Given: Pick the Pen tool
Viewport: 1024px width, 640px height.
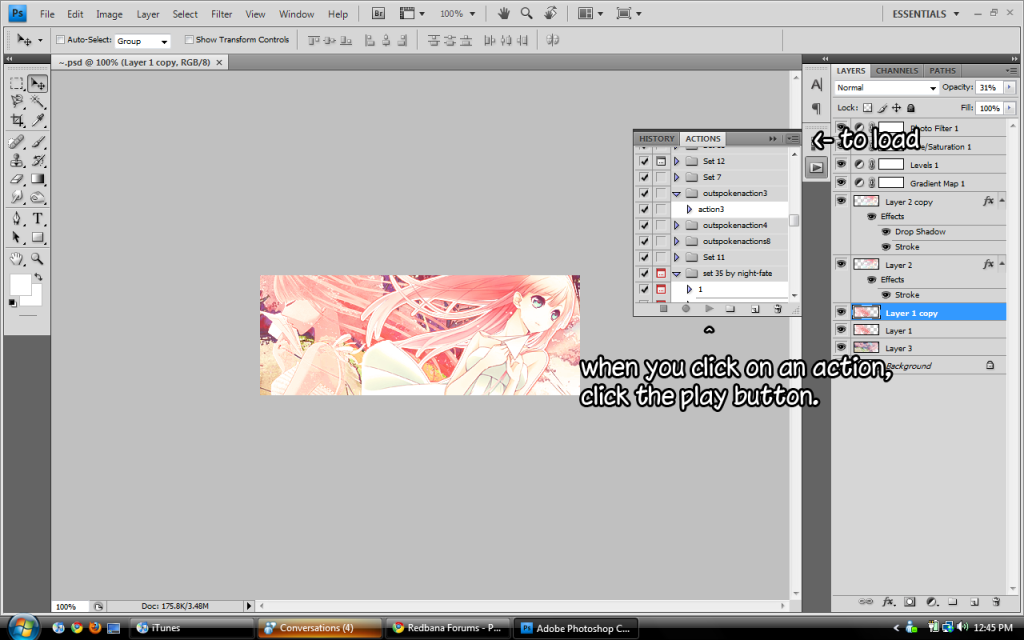Looking at the screenshot, I should 17,219.
